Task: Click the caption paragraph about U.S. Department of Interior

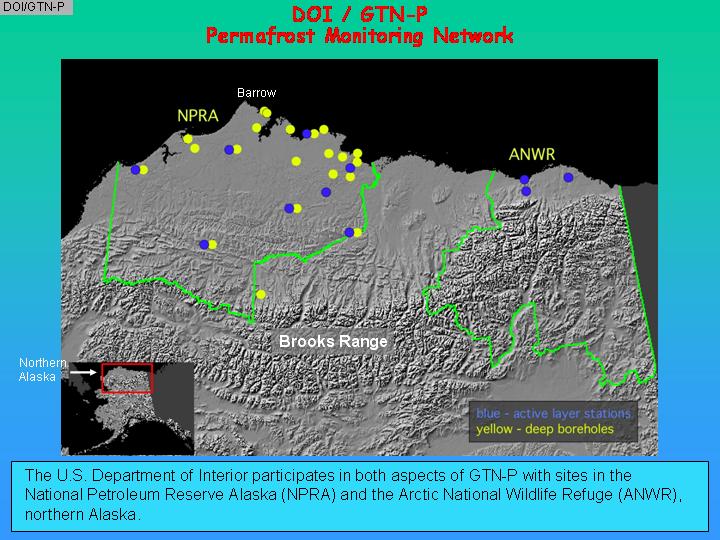Action: pyautogui.click(x=354, y=495)
